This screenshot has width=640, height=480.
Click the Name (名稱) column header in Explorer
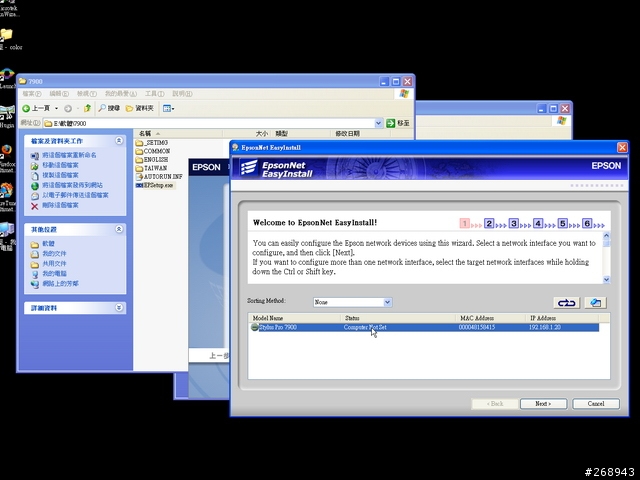[x=178, y=133]
